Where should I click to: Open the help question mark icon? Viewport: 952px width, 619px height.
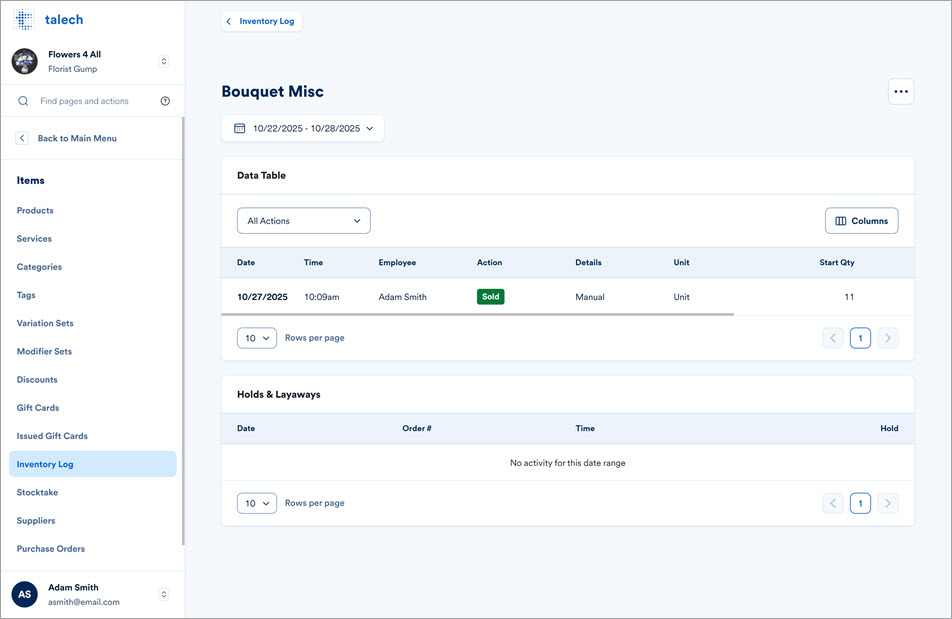165,101
